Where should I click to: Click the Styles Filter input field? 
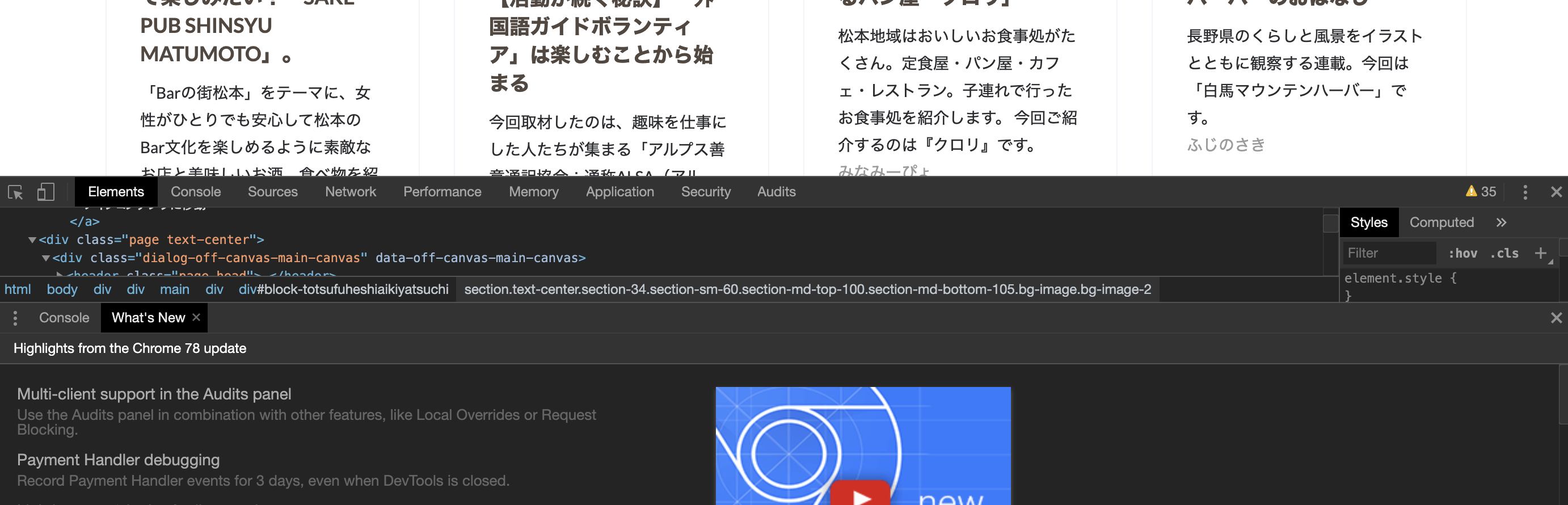click(x=1389, y=254)
